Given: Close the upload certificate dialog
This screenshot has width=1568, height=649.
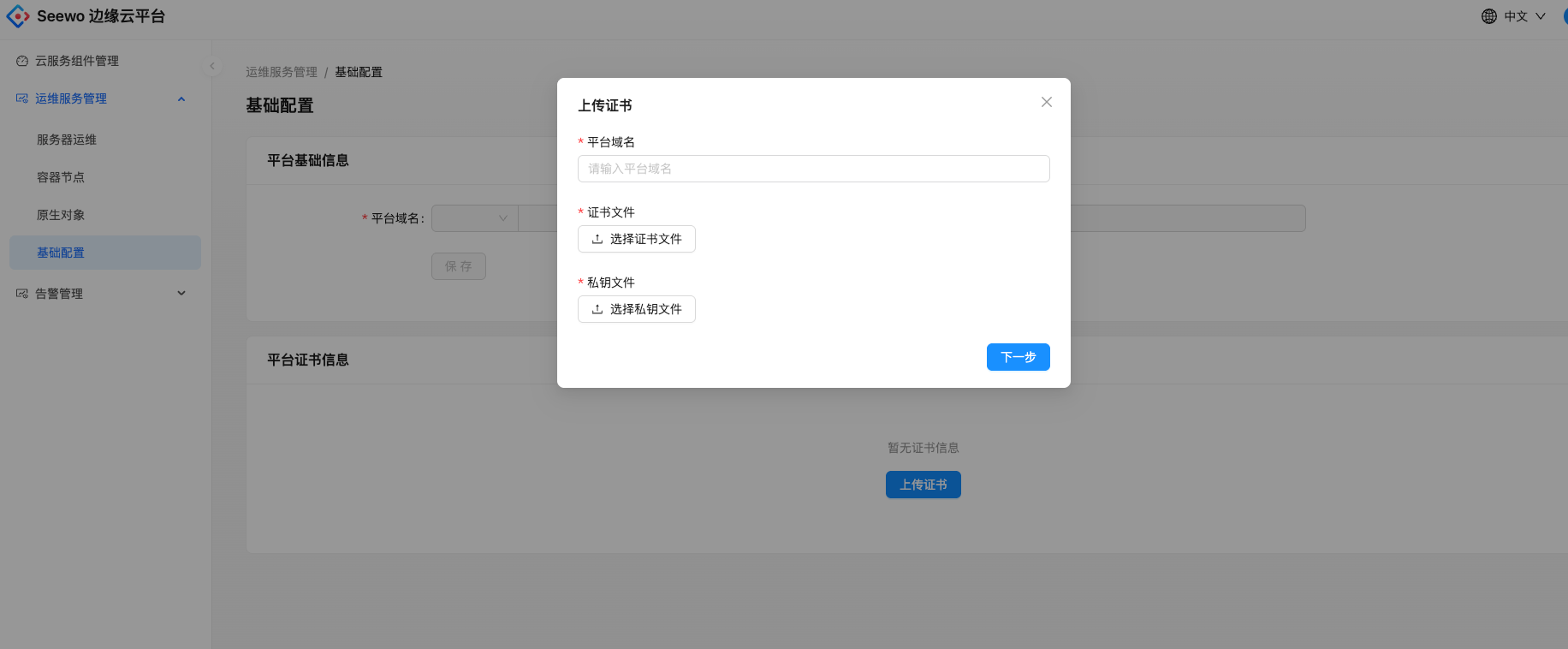Looking at the screenshot, I should tap(1046, 102).
